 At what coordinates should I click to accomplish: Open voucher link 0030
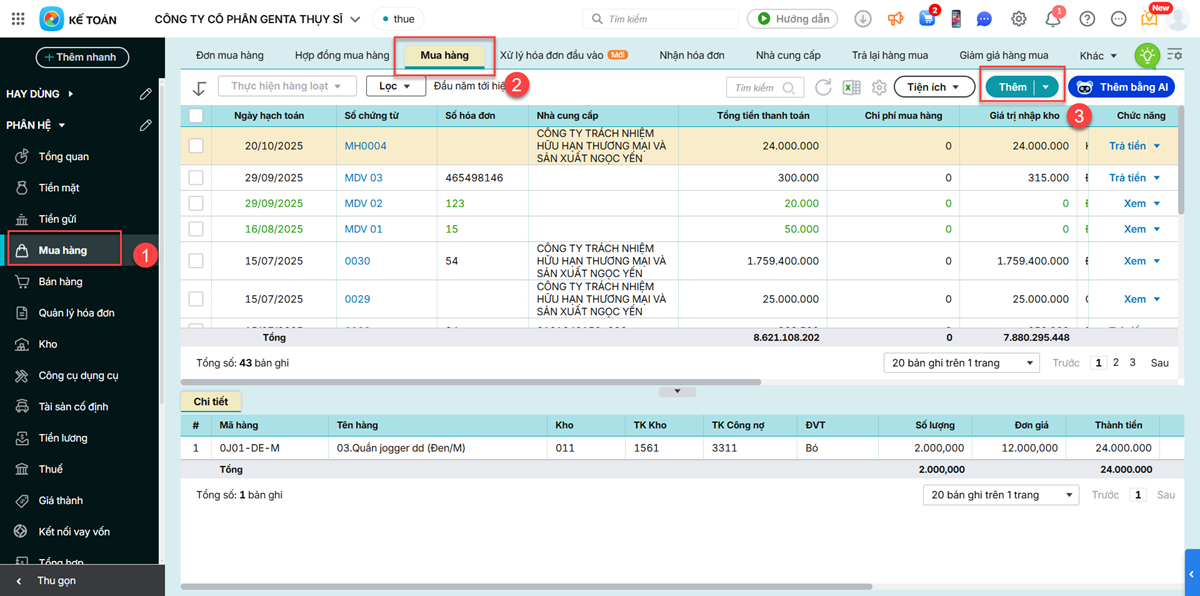coord(357,261)
